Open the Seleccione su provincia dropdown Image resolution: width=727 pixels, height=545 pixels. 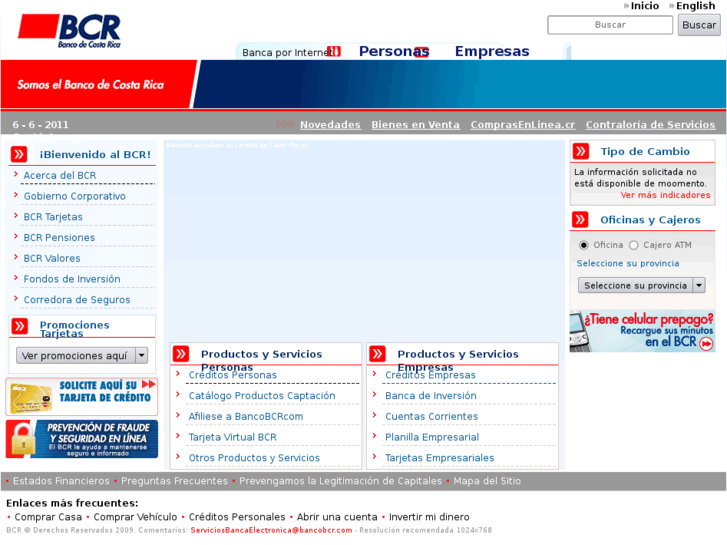point(642,285)
